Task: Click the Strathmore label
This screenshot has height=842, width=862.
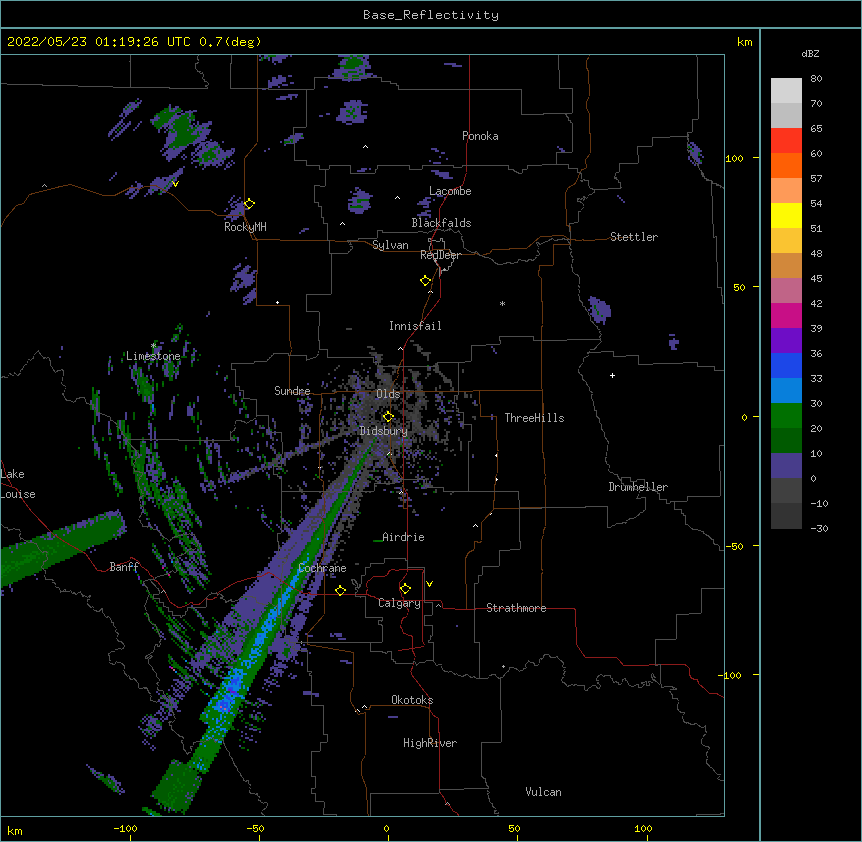Action: pos(516,608)
